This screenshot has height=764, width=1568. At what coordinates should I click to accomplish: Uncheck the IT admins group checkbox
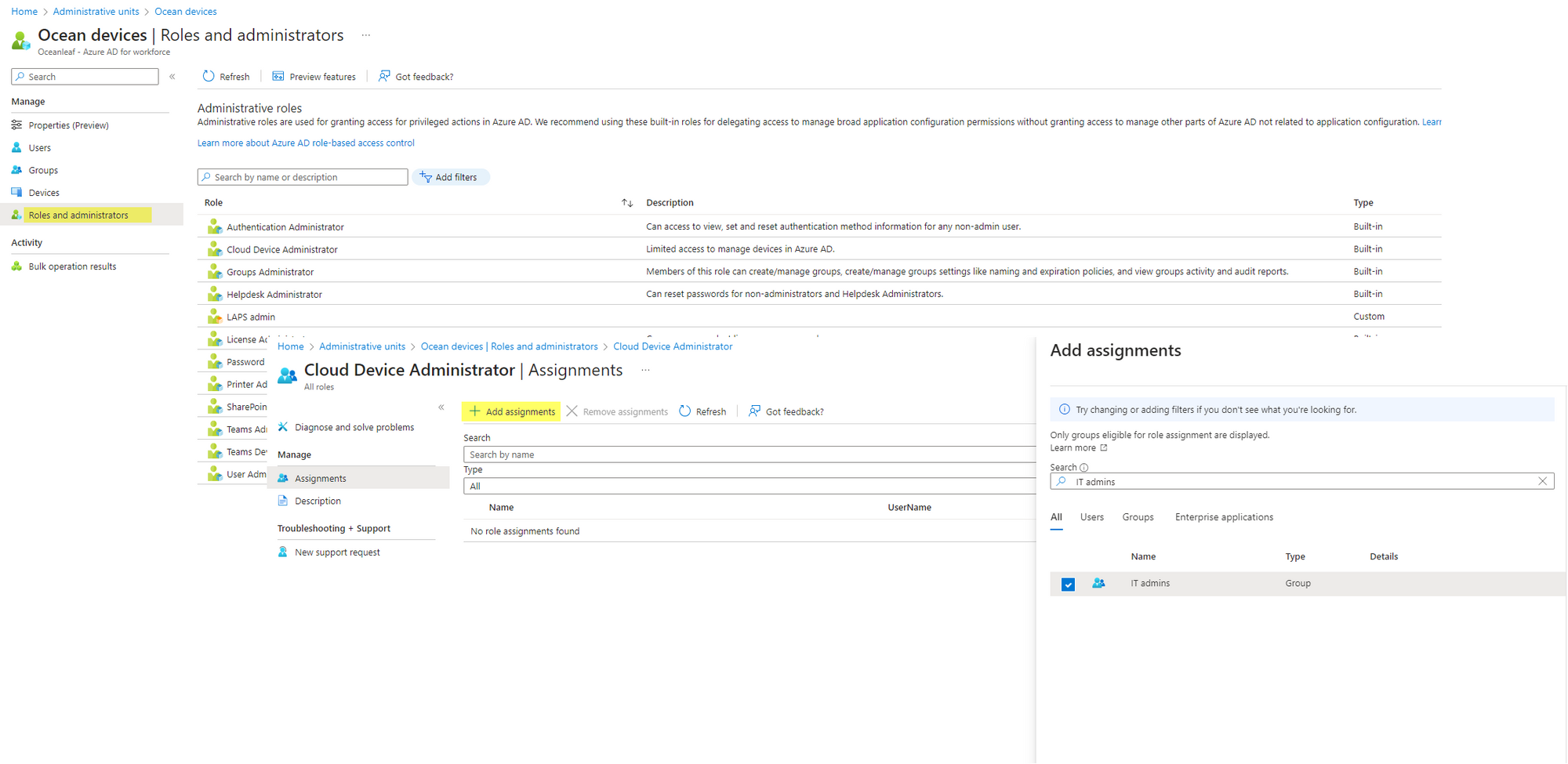tap(1068, 585)
